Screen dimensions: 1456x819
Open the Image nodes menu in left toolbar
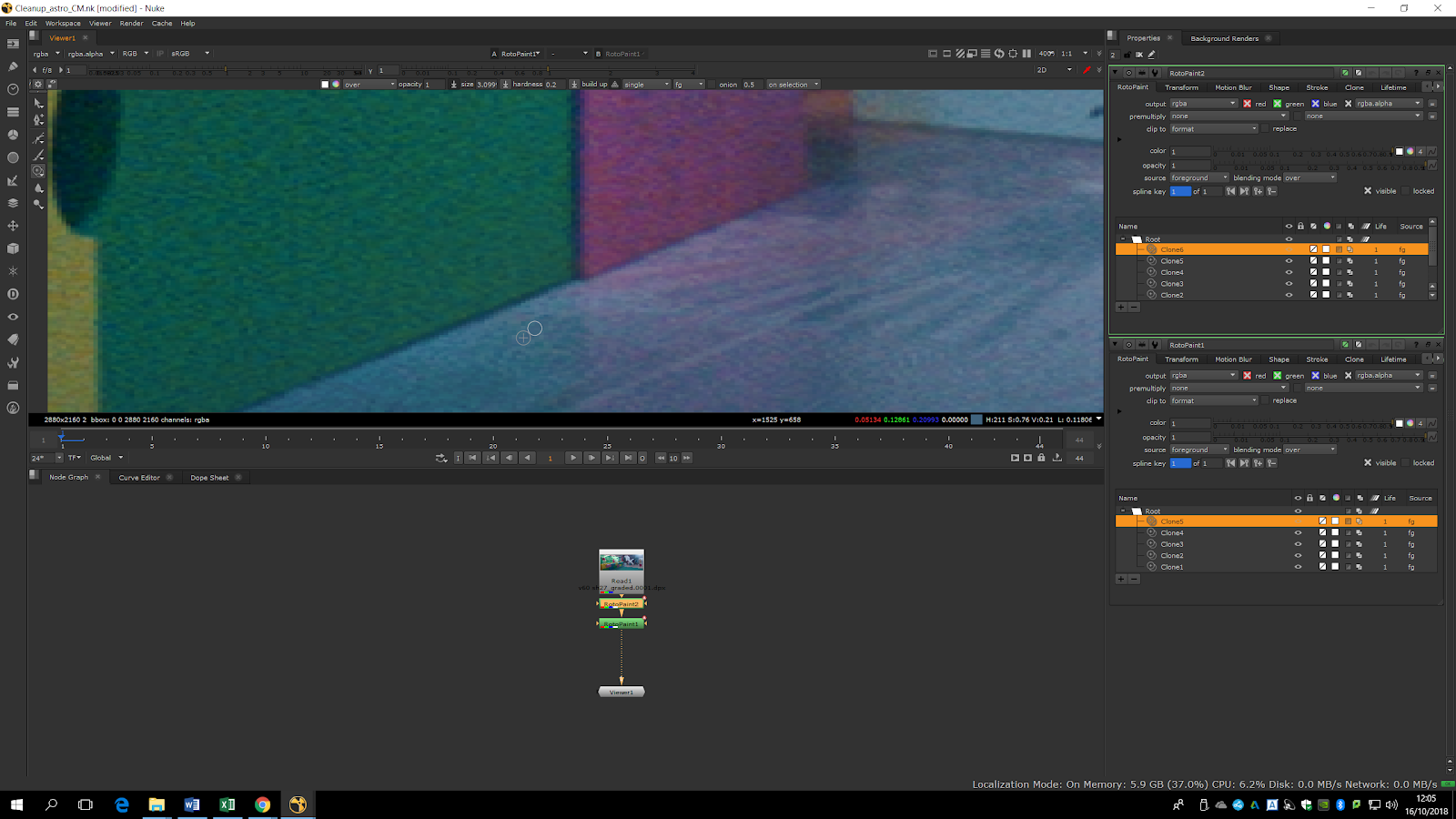13,44
